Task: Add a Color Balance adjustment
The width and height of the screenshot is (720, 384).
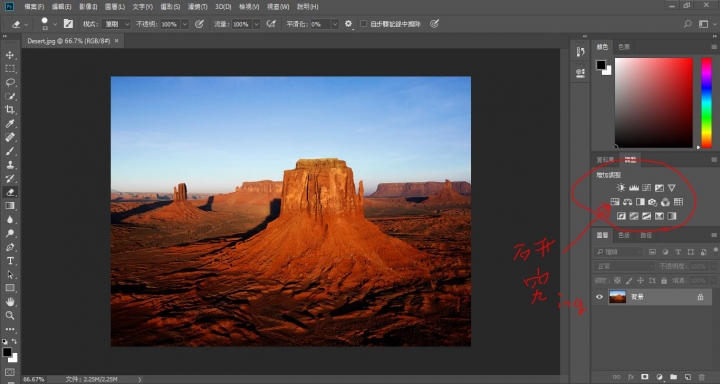Action: tap(627, 202)
